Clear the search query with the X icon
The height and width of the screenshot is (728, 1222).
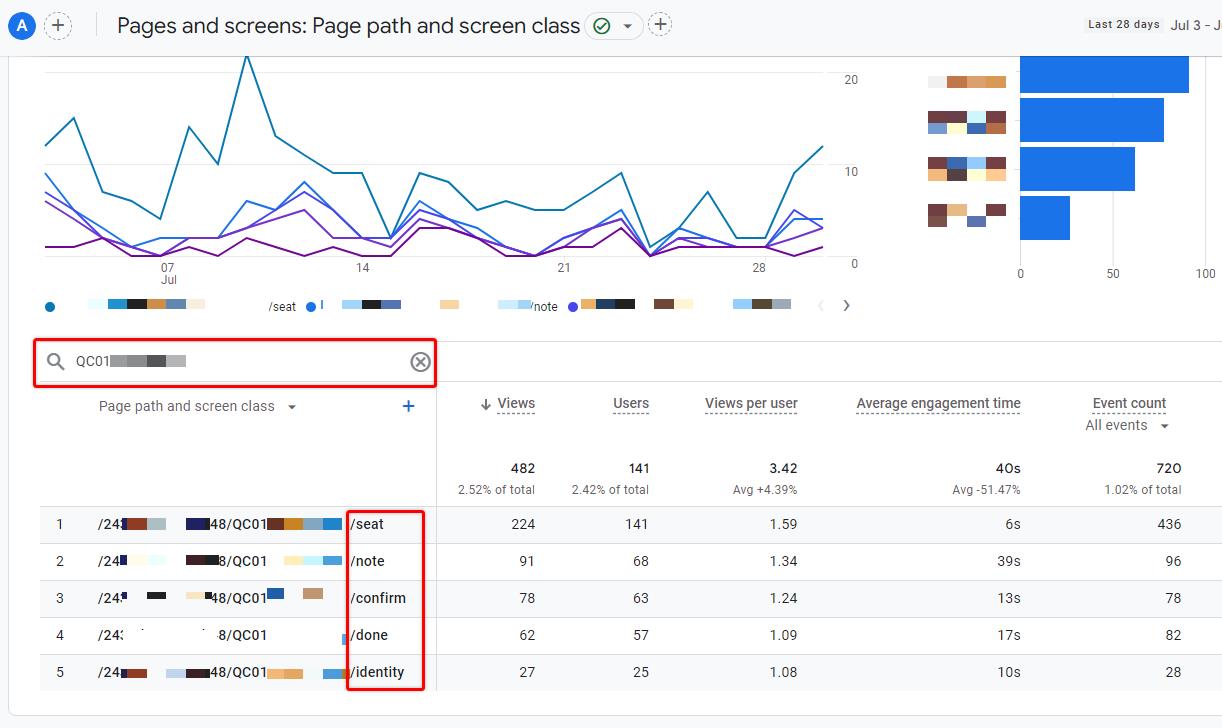click(x=420, y=362)
